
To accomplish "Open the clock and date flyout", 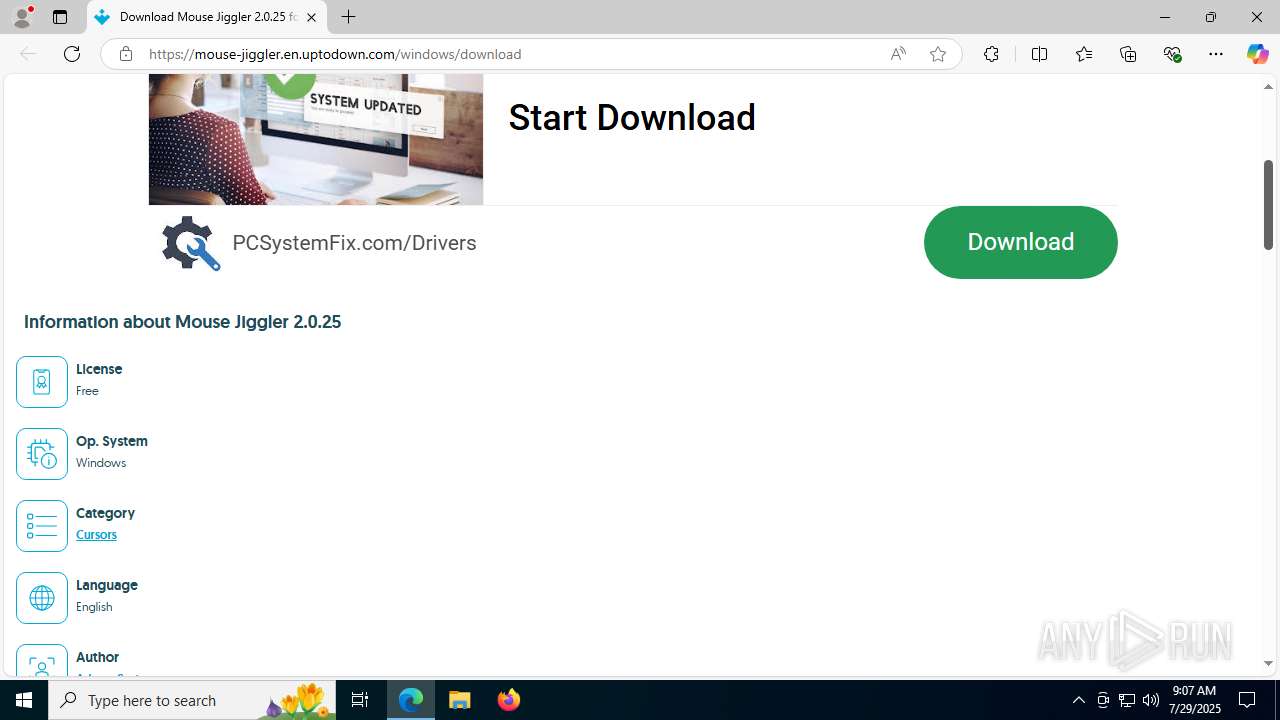I will click(1195, 700).
